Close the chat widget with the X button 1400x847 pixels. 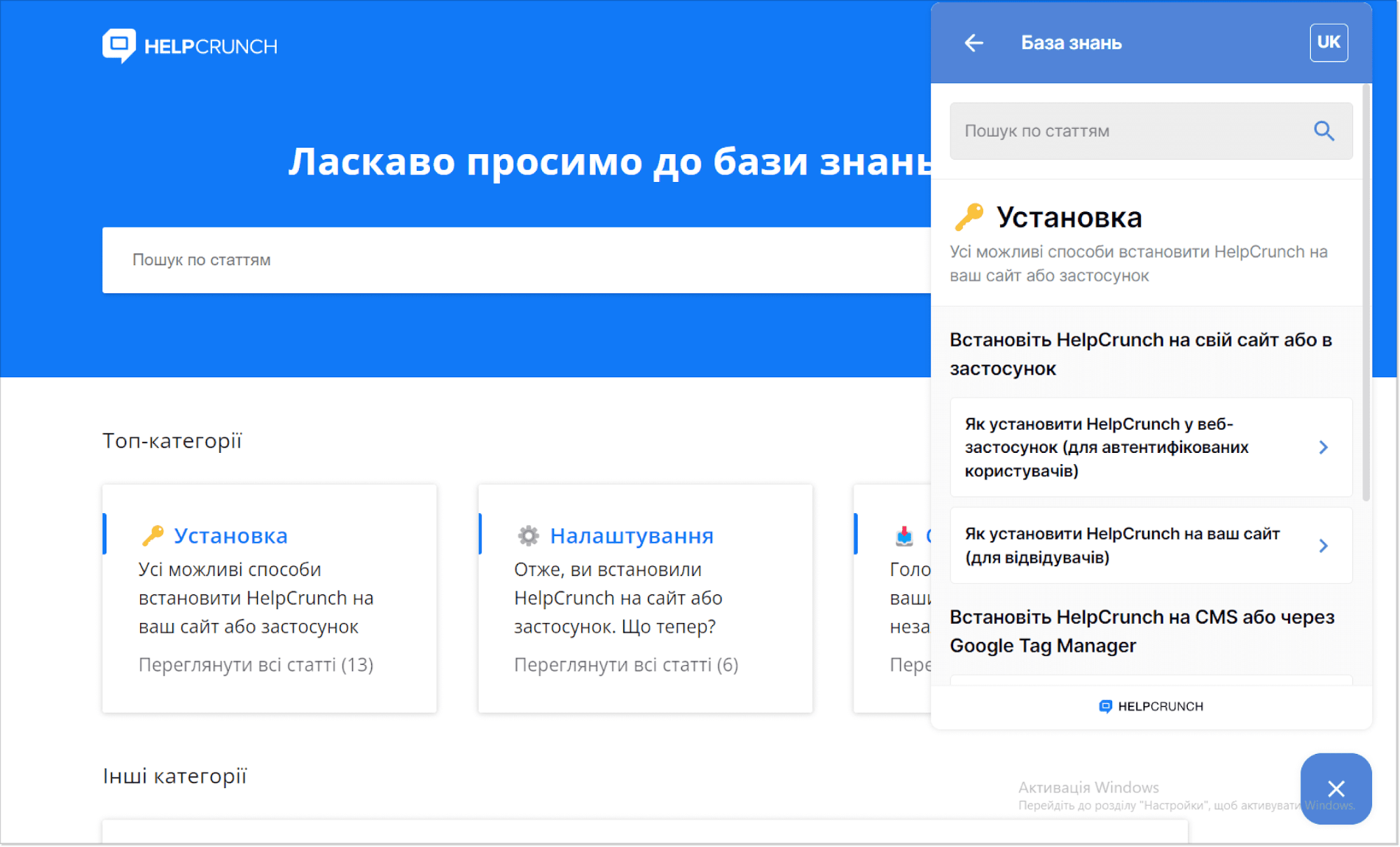pos(1336,789)
